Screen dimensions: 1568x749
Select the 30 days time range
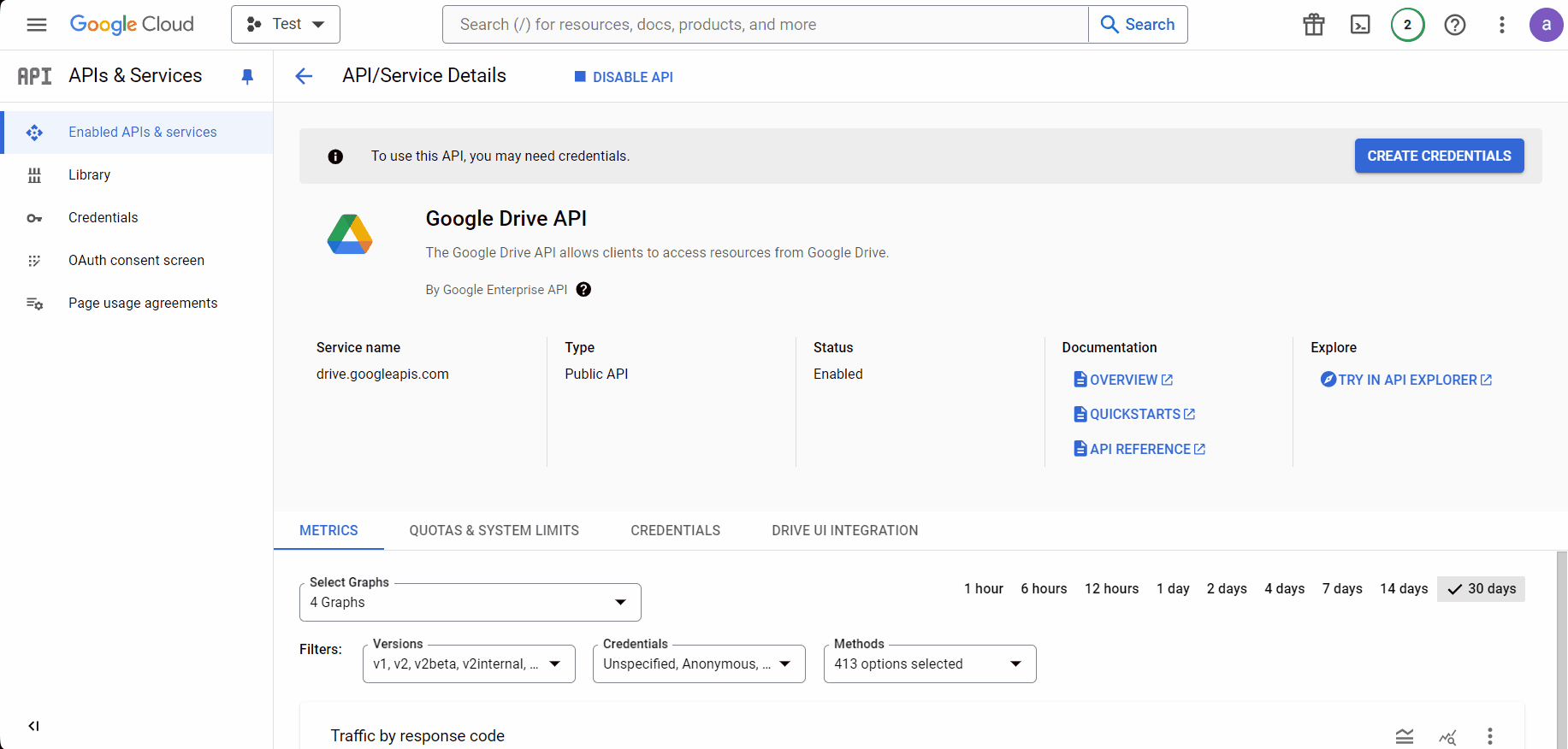pos(1482,588)
